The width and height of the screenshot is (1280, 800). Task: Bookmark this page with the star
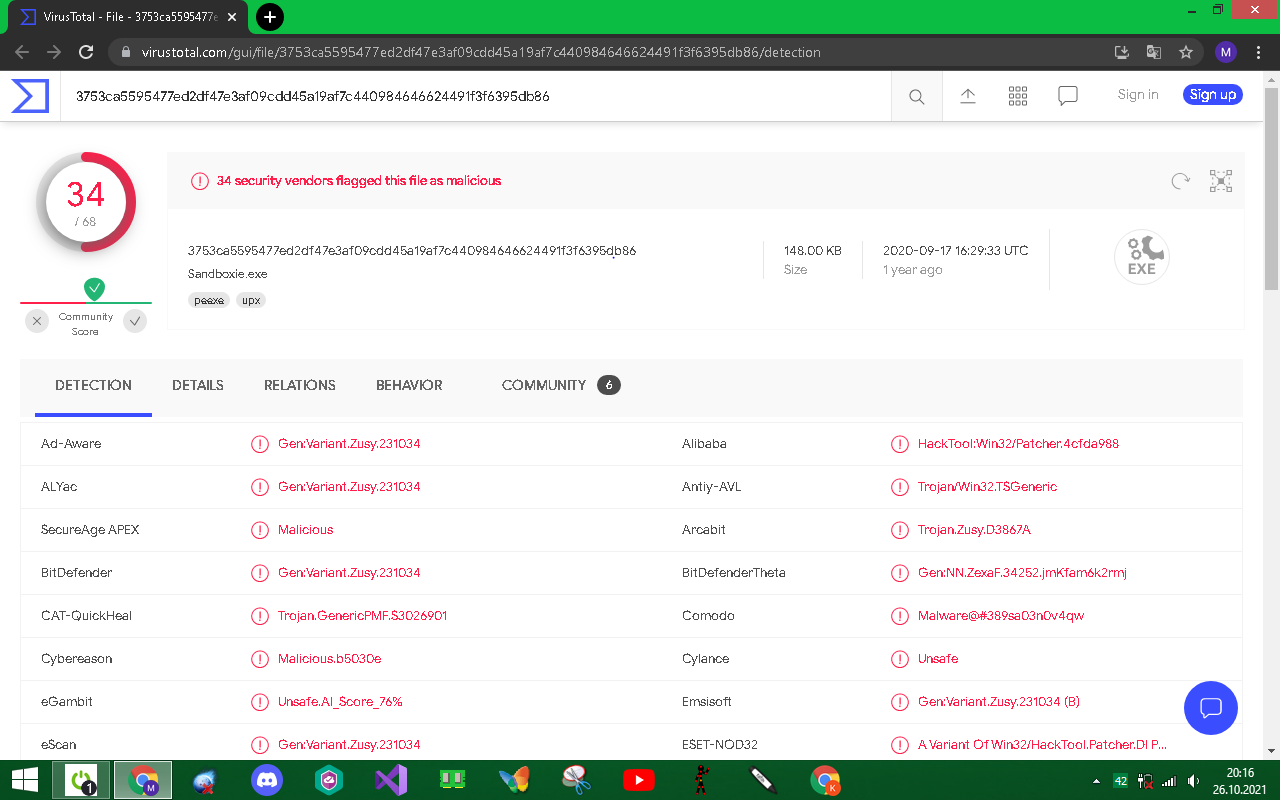(1186, 52)
